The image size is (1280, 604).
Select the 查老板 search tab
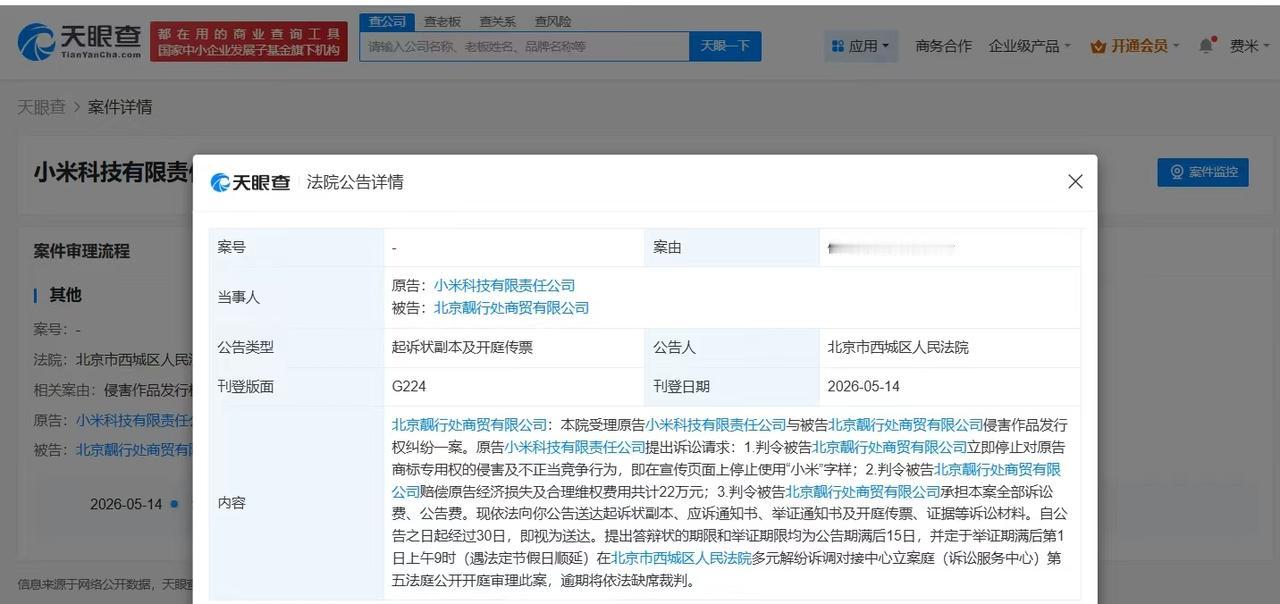pos(442,21)
